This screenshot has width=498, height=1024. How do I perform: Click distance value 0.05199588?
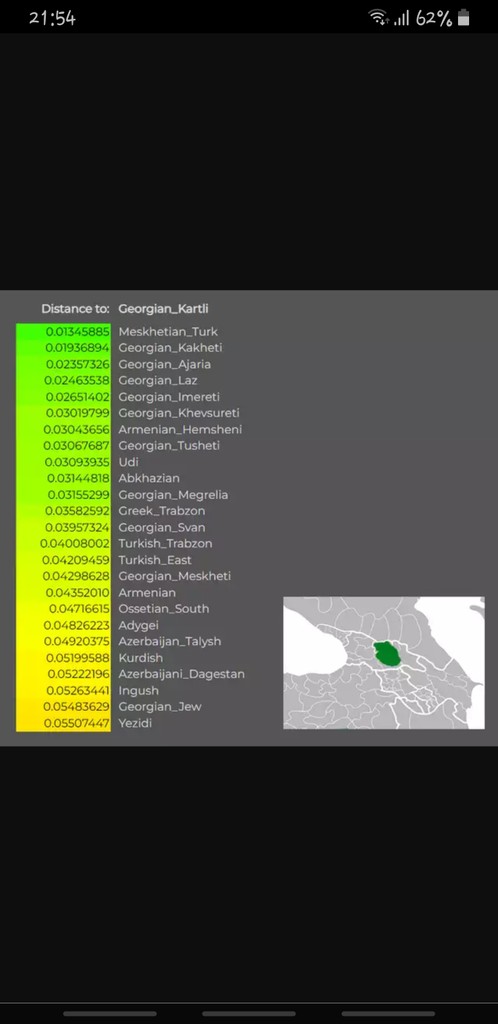pos(78,658)
